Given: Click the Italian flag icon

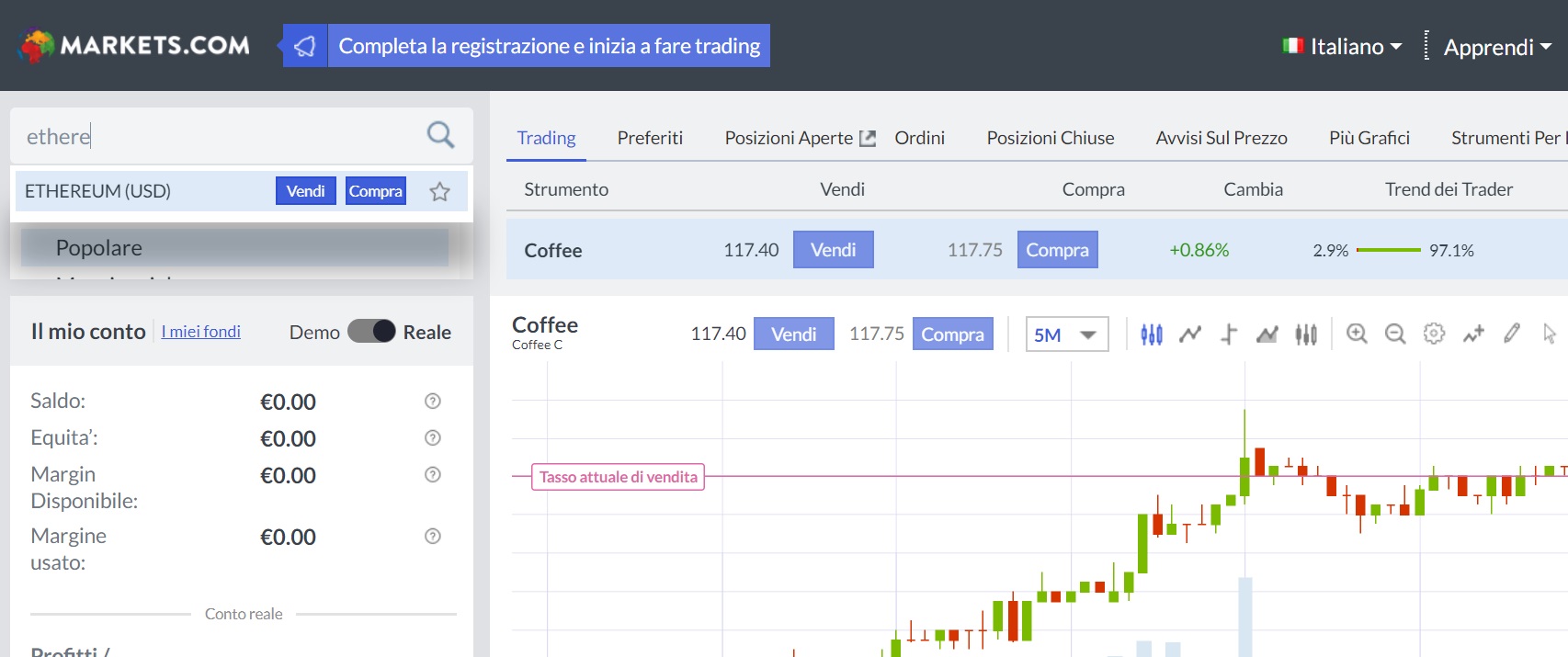Looking at the screenshot, I should coord(1293,45).
